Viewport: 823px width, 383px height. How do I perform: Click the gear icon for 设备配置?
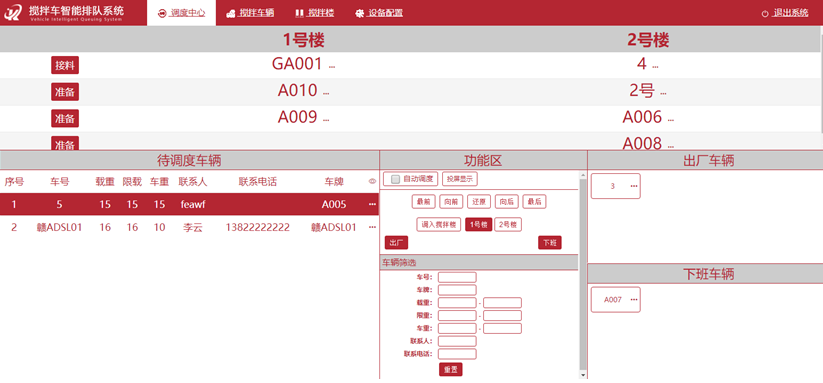point(360,14)
